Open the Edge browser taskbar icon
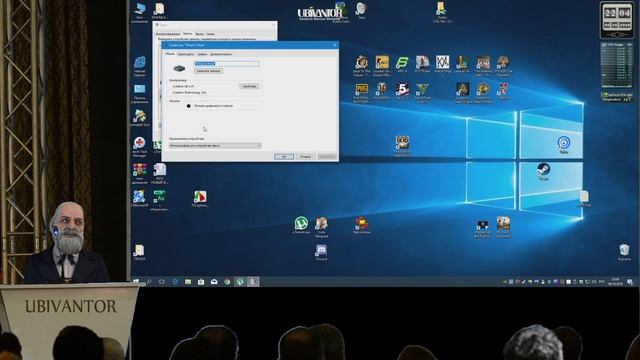The width and height of the screenshot is (640, 360). tap(175, 282)
